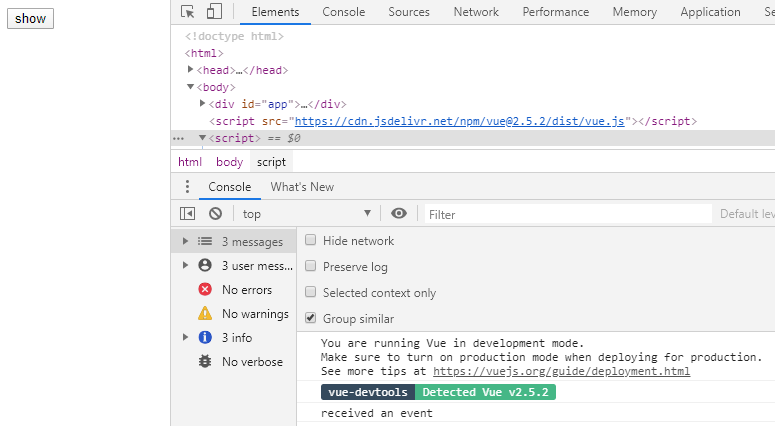Image resolution: width=775 pixels, height=426 pixels.
Task: Select the body breadcrumb
Action: pyautogui.click(x=229, y=162)
